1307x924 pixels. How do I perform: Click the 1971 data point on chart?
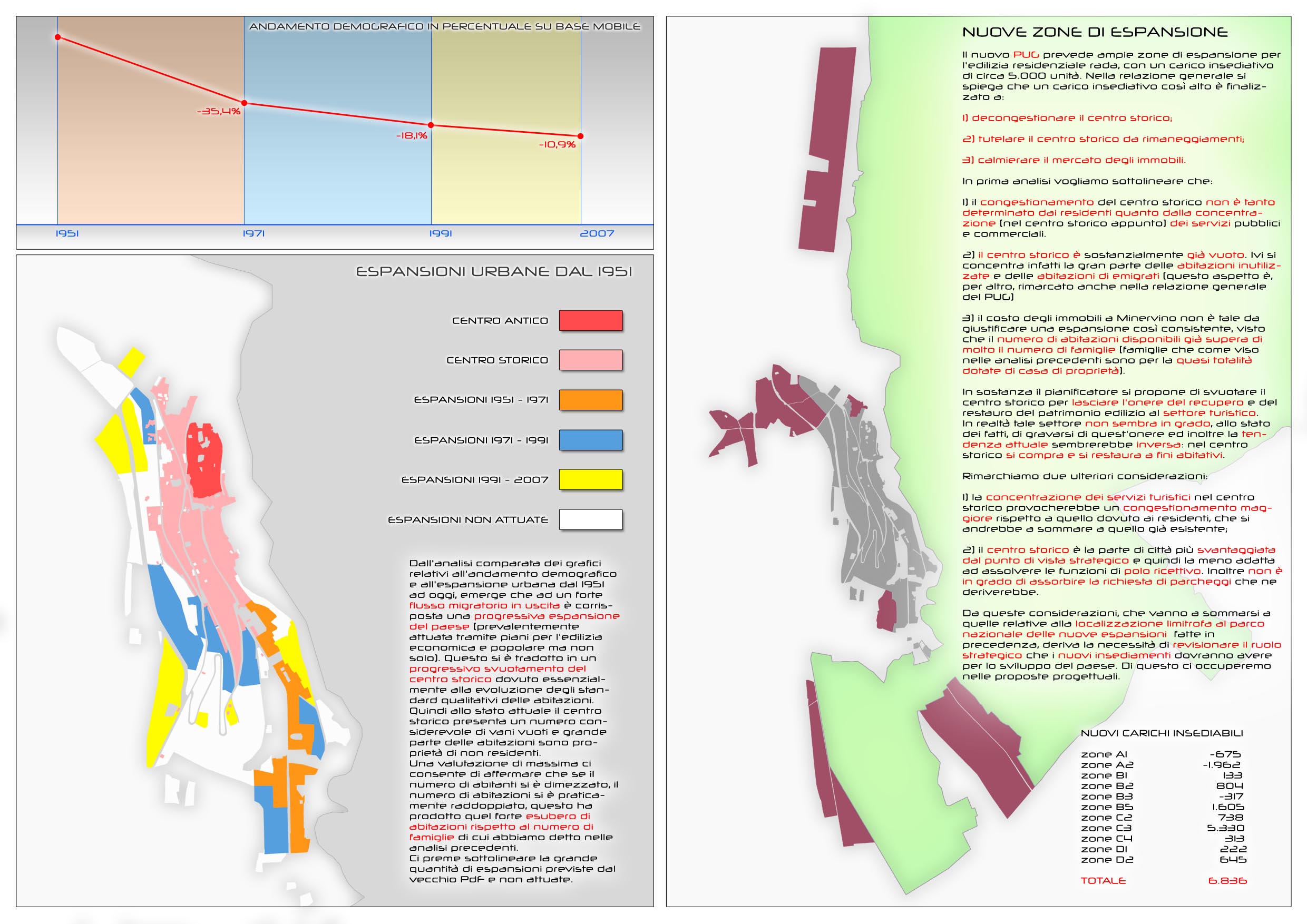[244, 103]
